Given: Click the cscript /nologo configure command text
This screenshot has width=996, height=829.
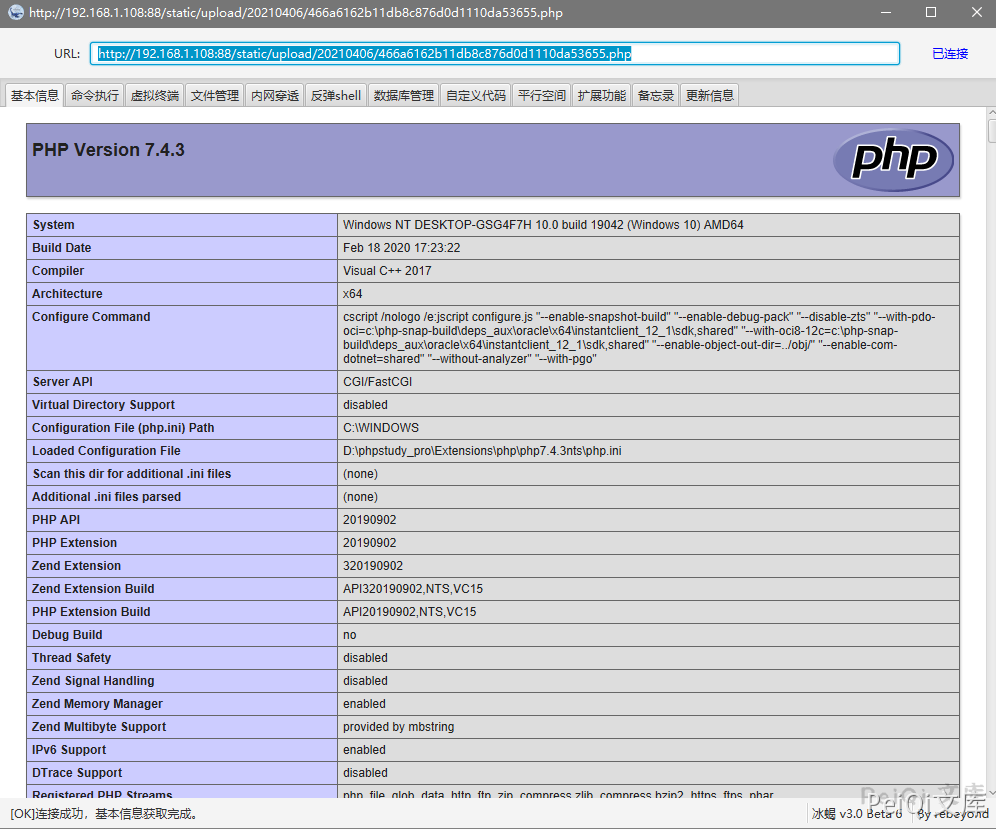Looking at the screenshot, I should (x=639, y=338).
